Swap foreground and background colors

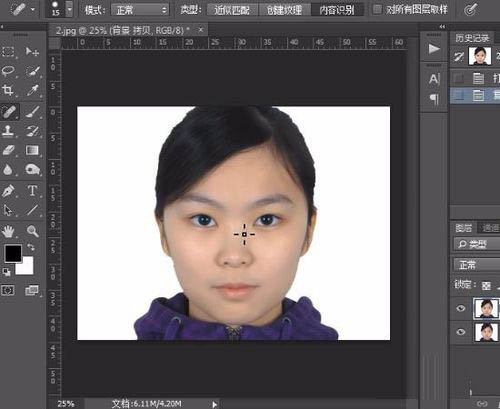tap(31, 247)
